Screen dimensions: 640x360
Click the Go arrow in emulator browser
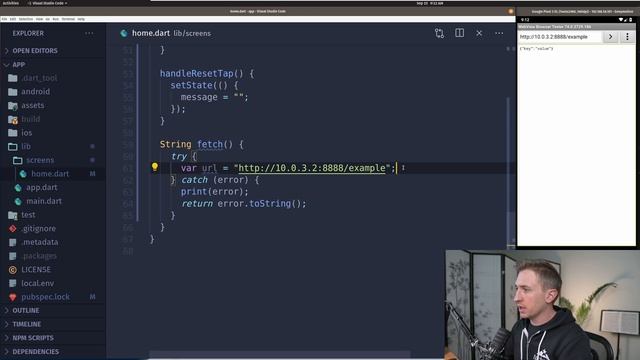coord(611,37)
